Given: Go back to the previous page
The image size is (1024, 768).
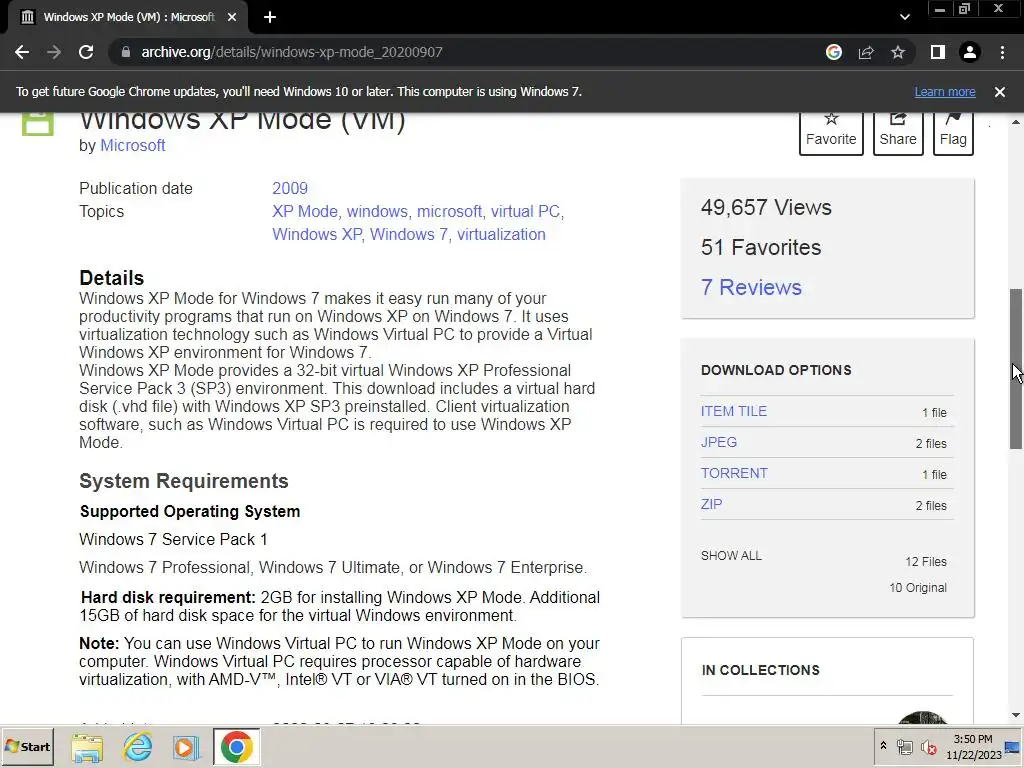Looking at the screenshot, I should click(22, 52).
